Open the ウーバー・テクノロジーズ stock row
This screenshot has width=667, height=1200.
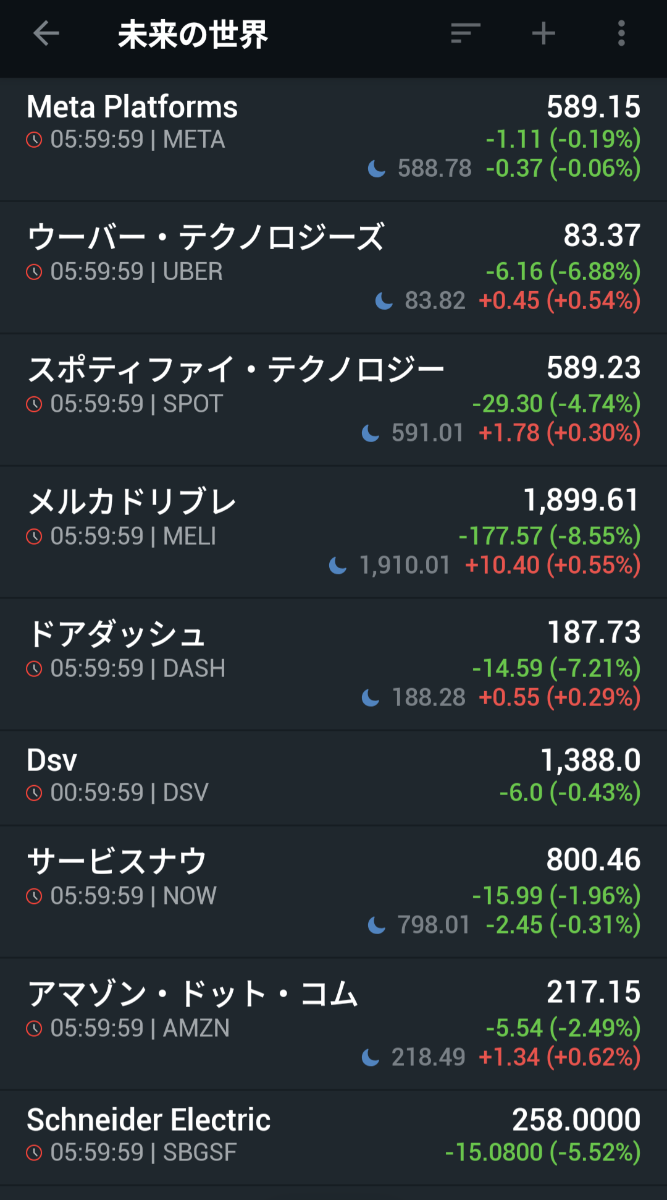click(x=205, y=238)
